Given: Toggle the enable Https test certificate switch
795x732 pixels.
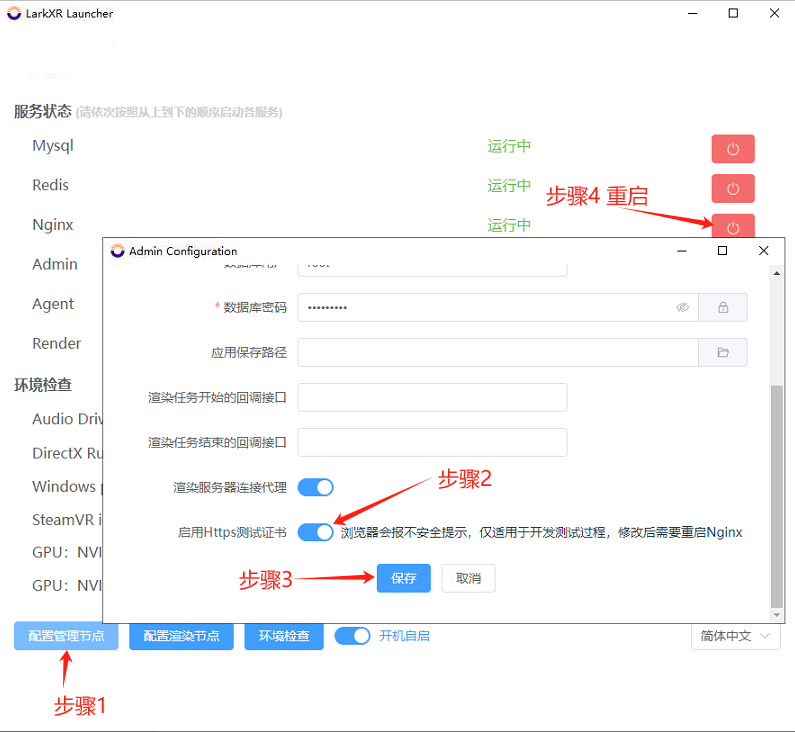Looking at the screenshot, I should [315, 532].
